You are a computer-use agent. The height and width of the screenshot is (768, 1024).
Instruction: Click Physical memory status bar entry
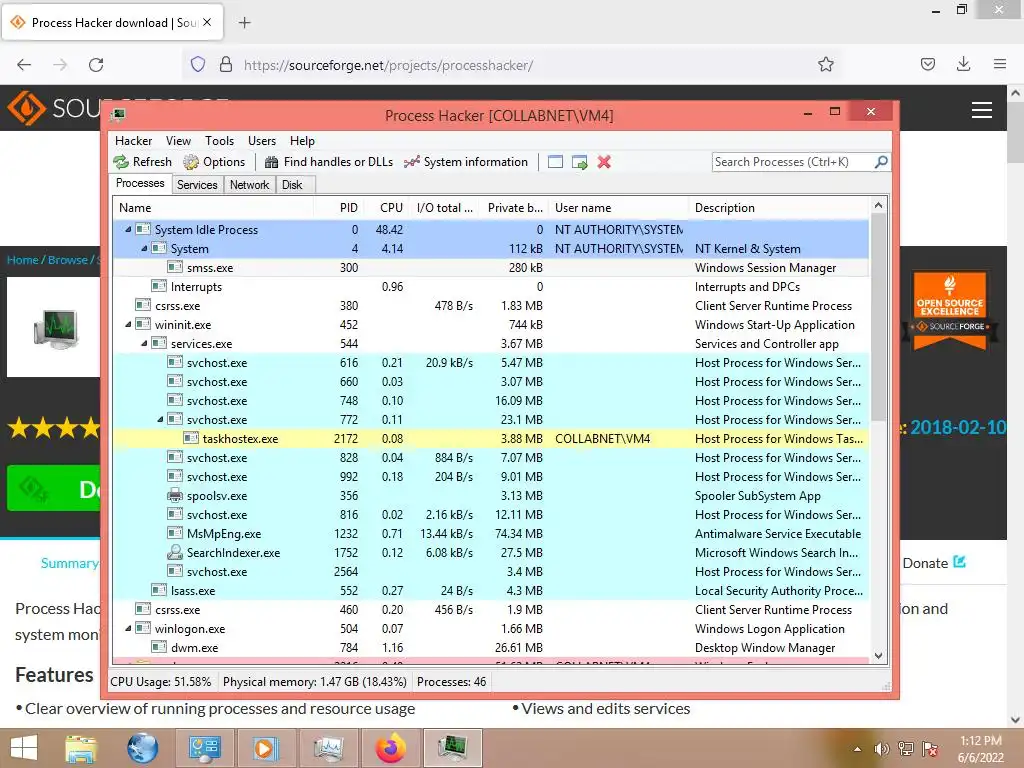click(x=315, y=682)
